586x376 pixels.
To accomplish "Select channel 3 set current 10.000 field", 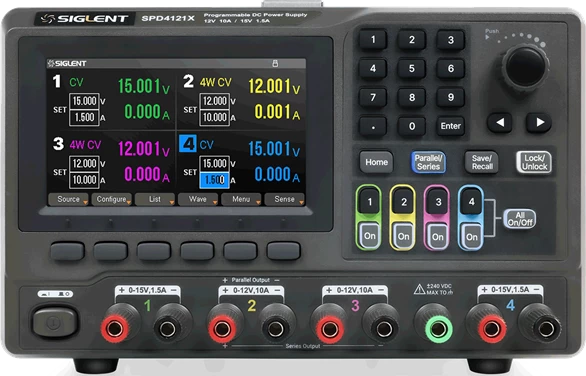I will pyautogui.click(x=84, y=180).
